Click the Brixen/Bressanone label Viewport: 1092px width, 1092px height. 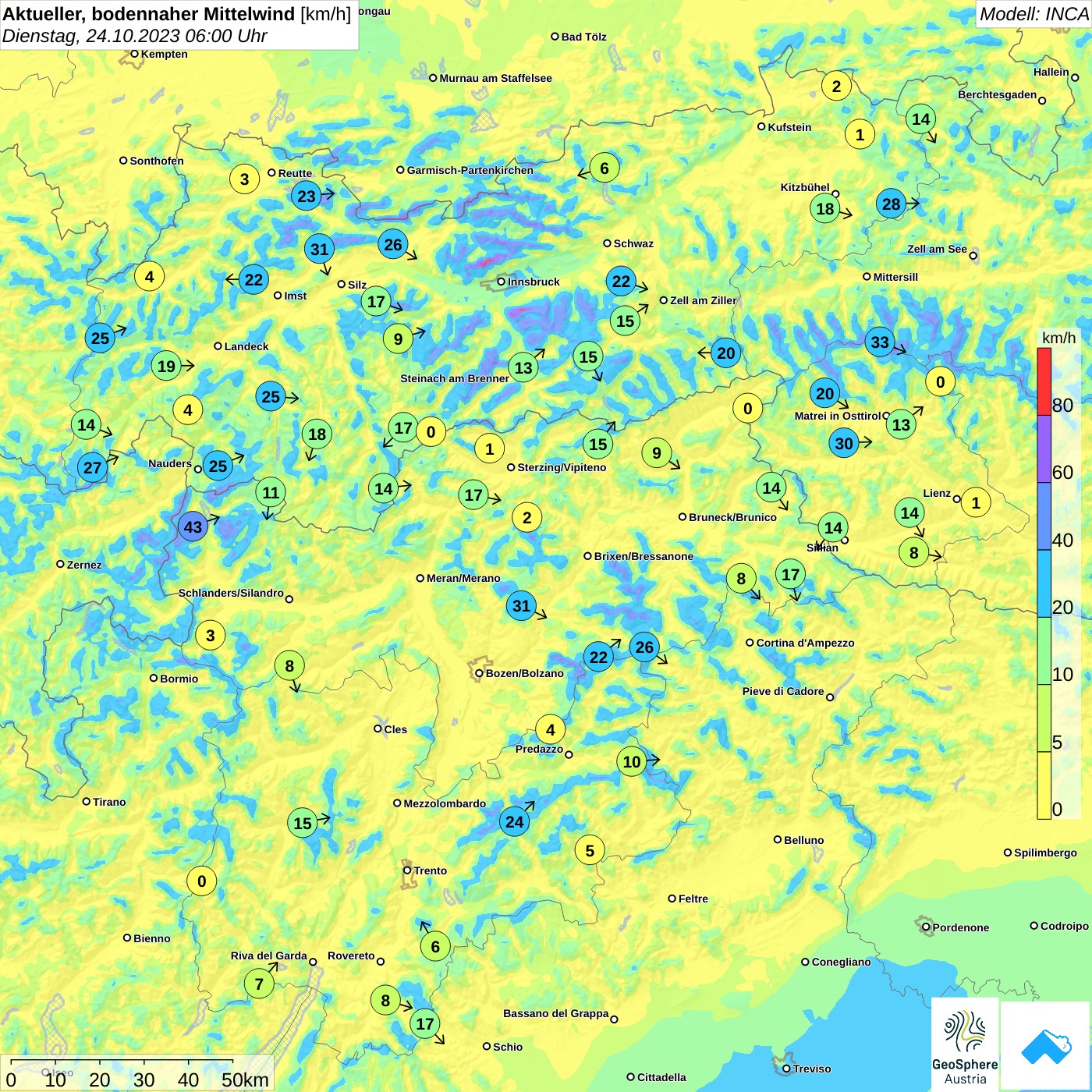tap(643, 556)
